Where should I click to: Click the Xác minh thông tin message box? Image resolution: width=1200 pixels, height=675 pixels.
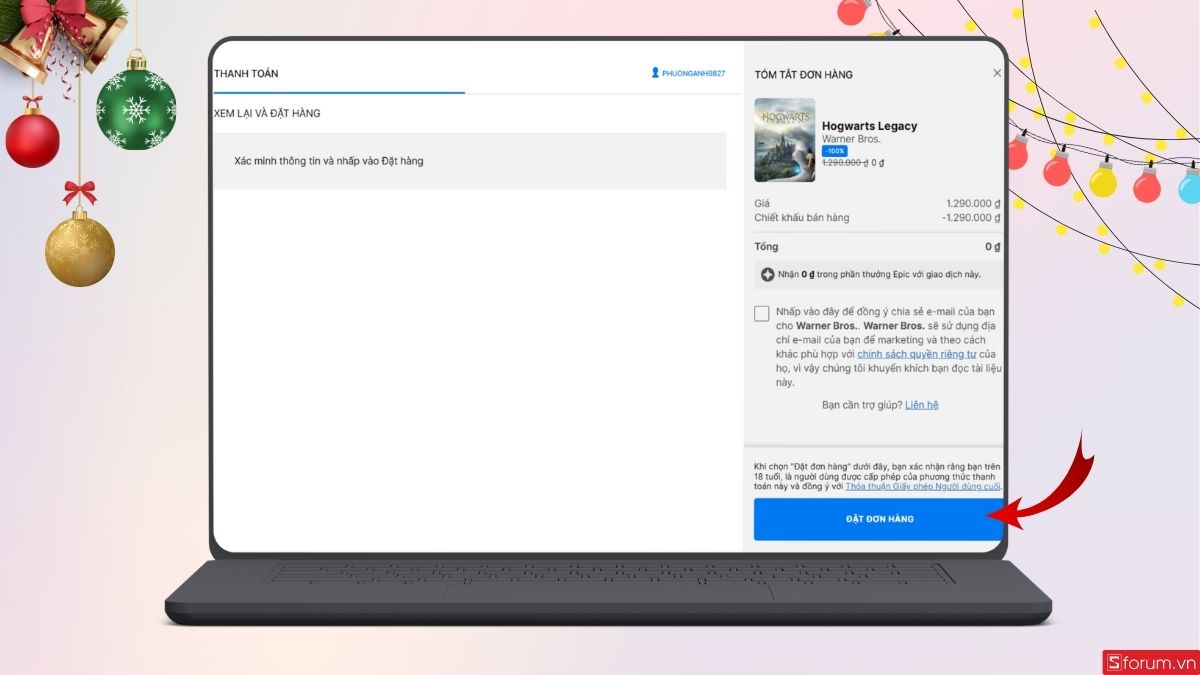[470, 161]
